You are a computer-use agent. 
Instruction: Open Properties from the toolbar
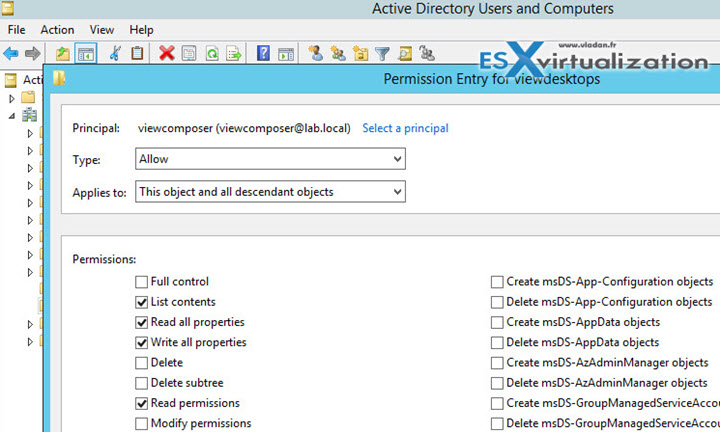189,53
